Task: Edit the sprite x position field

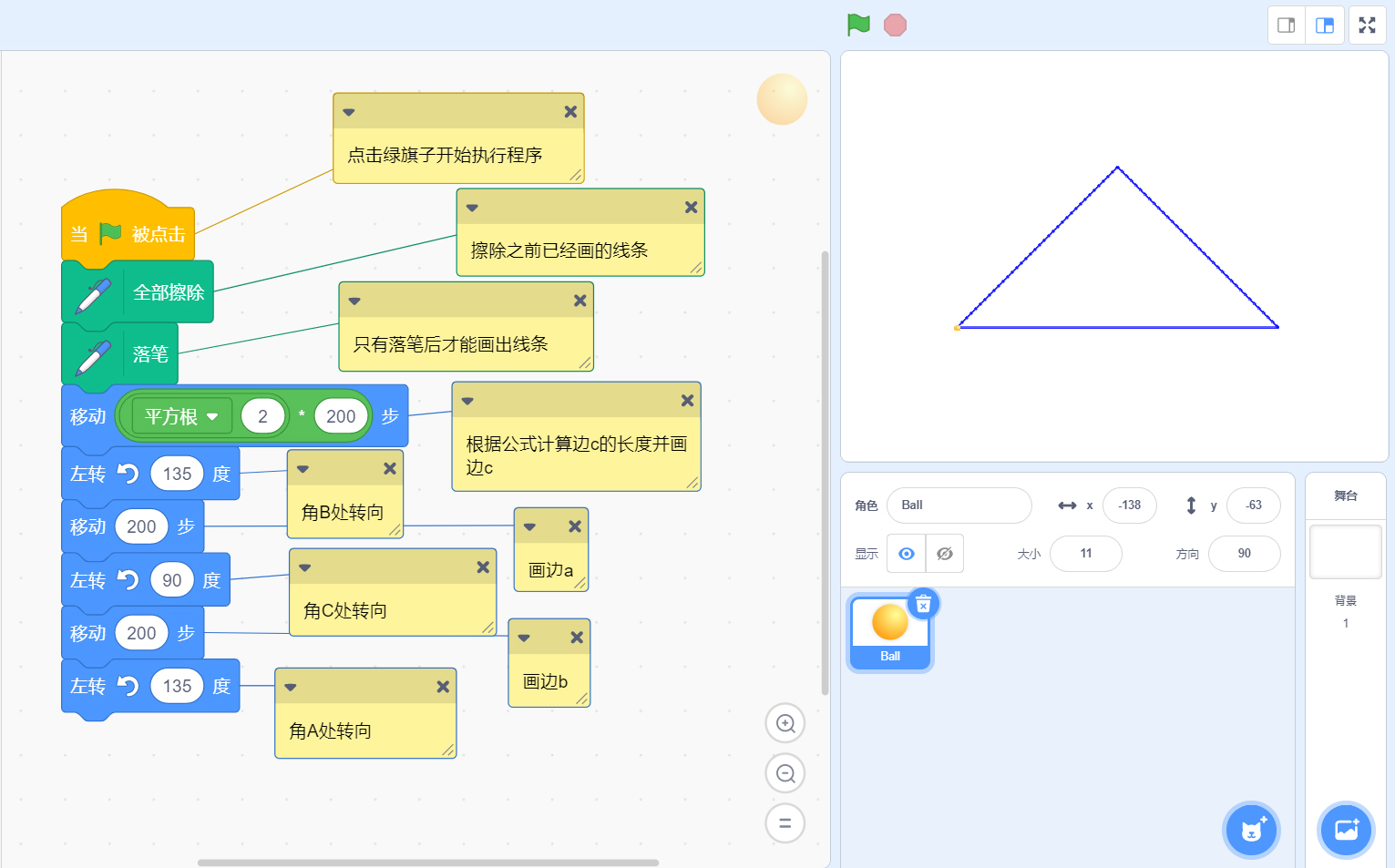Action: pyautogui.click(x=1130, y=505)
